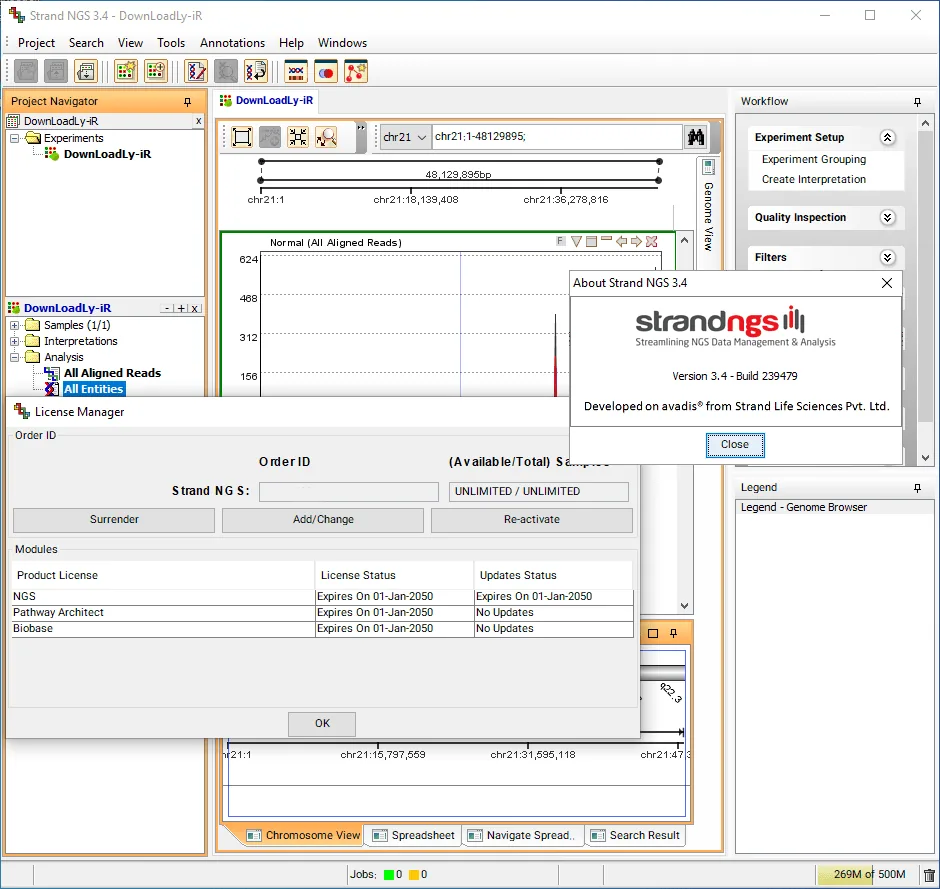Open the chr21 chromosome dropdown
The height and width of the screenshot is (889, 940).
(x=405, y=137)
